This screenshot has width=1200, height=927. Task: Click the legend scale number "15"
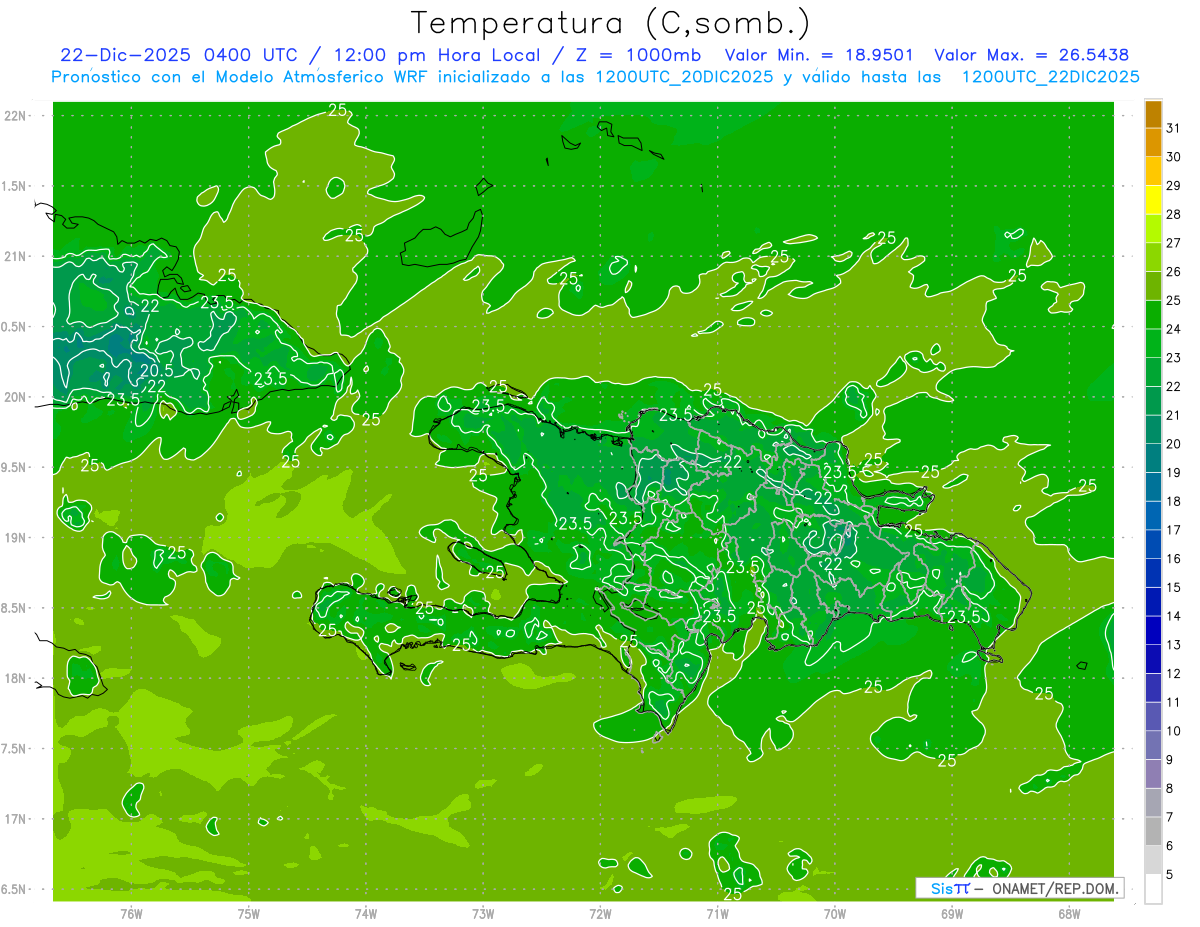pyautogui.click(x=1173, y=588)
